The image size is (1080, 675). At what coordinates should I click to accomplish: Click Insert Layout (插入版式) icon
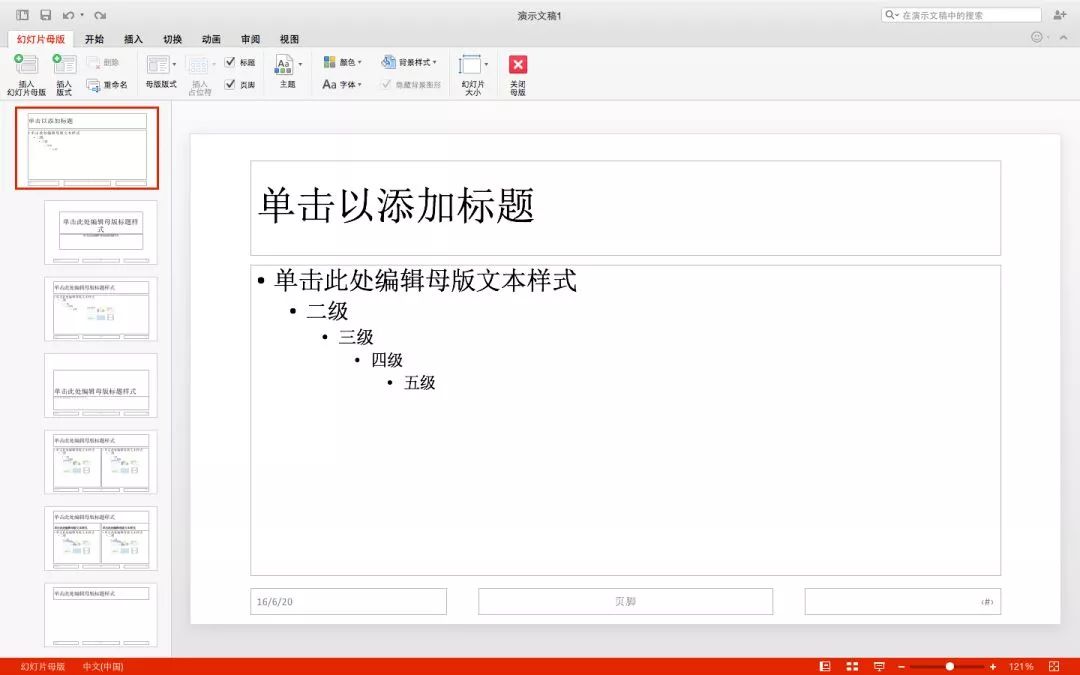click(x=64, y=65)
